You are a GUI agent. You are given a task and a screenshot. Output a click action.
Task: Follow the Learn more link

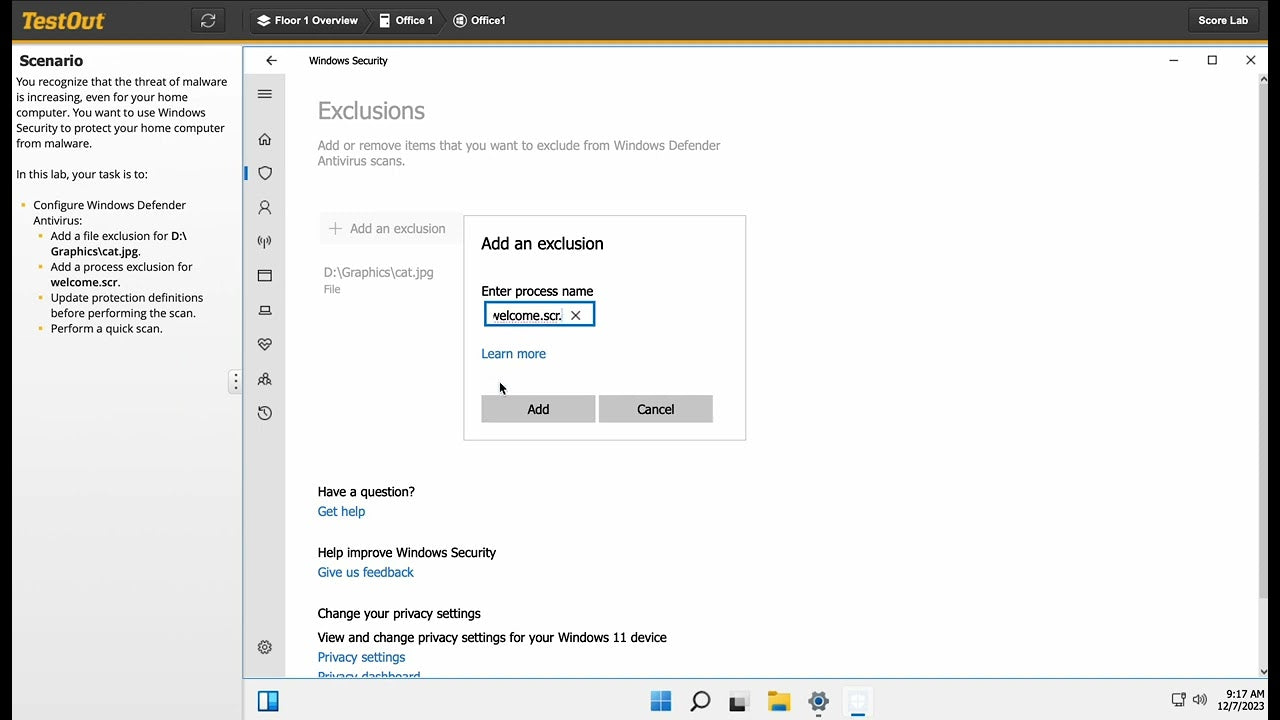(513, 354)
